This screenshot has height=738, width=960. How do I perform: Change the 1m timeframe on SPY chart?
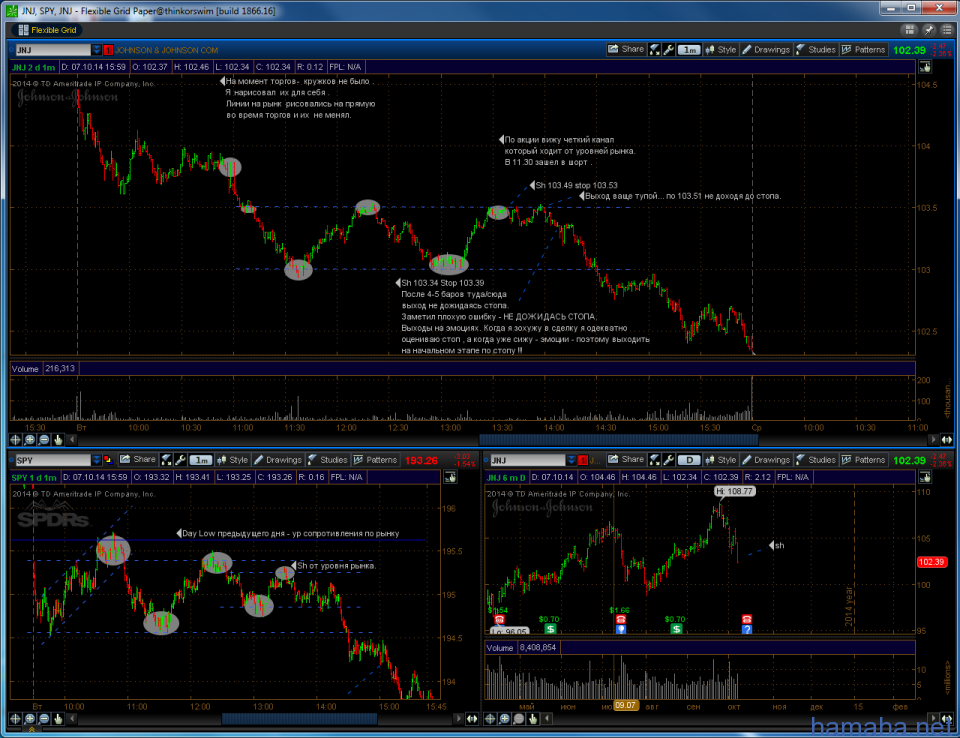click(x=201, y=460)
